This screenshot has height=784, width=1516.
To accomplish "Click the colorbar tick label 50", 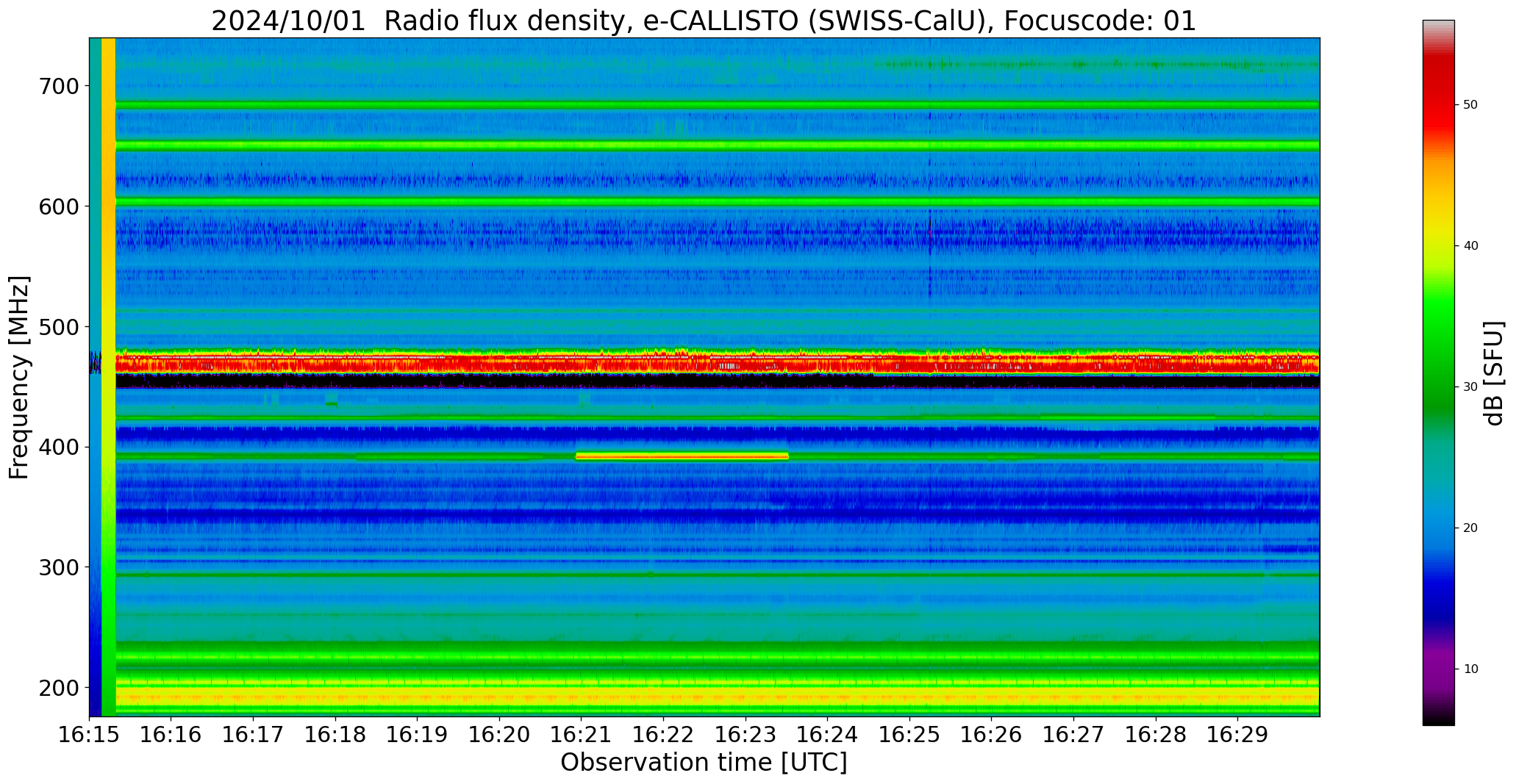I will (x=1470, y=105).
